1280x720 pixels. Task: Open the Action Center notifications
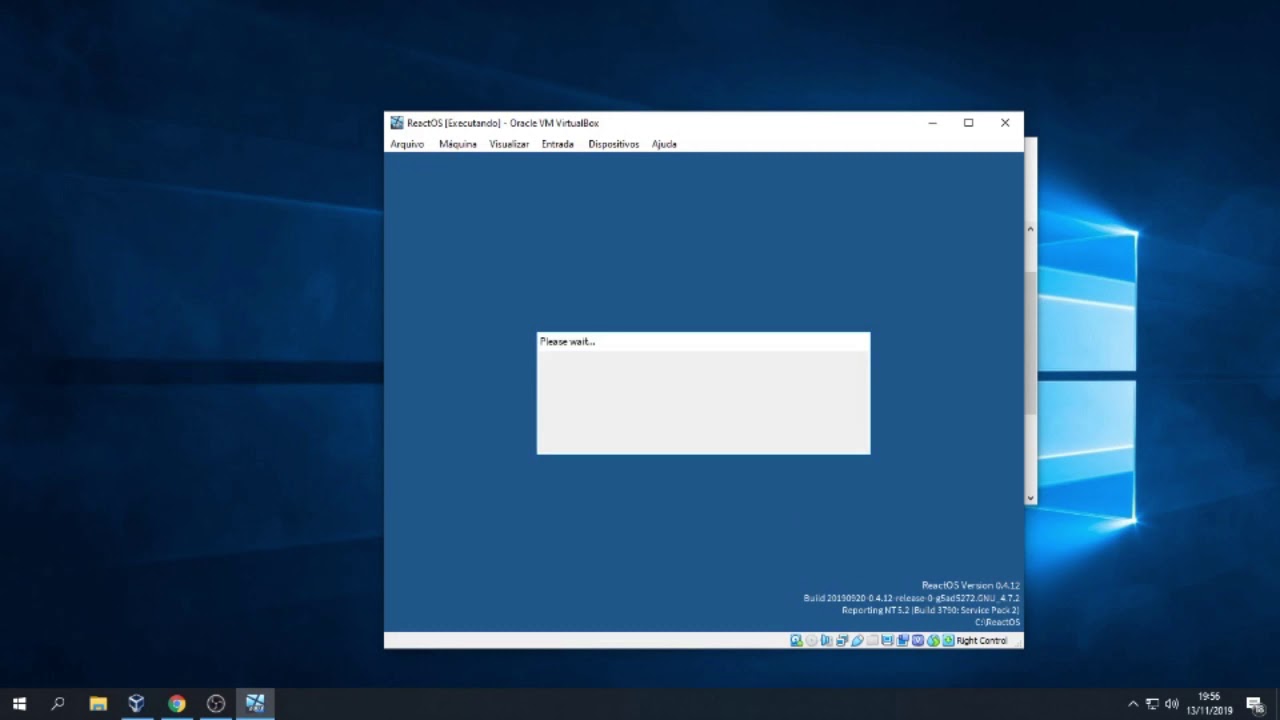(1255, 704)
